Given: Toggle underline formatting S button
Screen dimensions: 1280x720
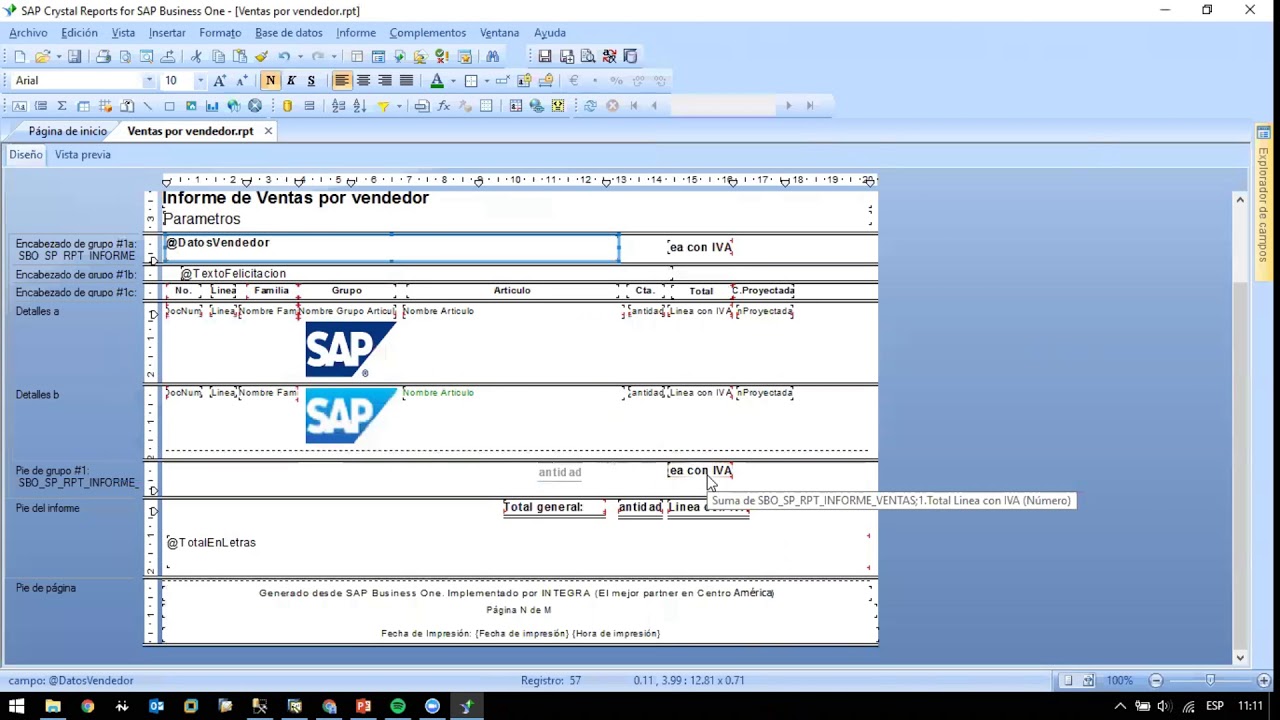Looking at the screenshot, I should [x=311, y=81].
